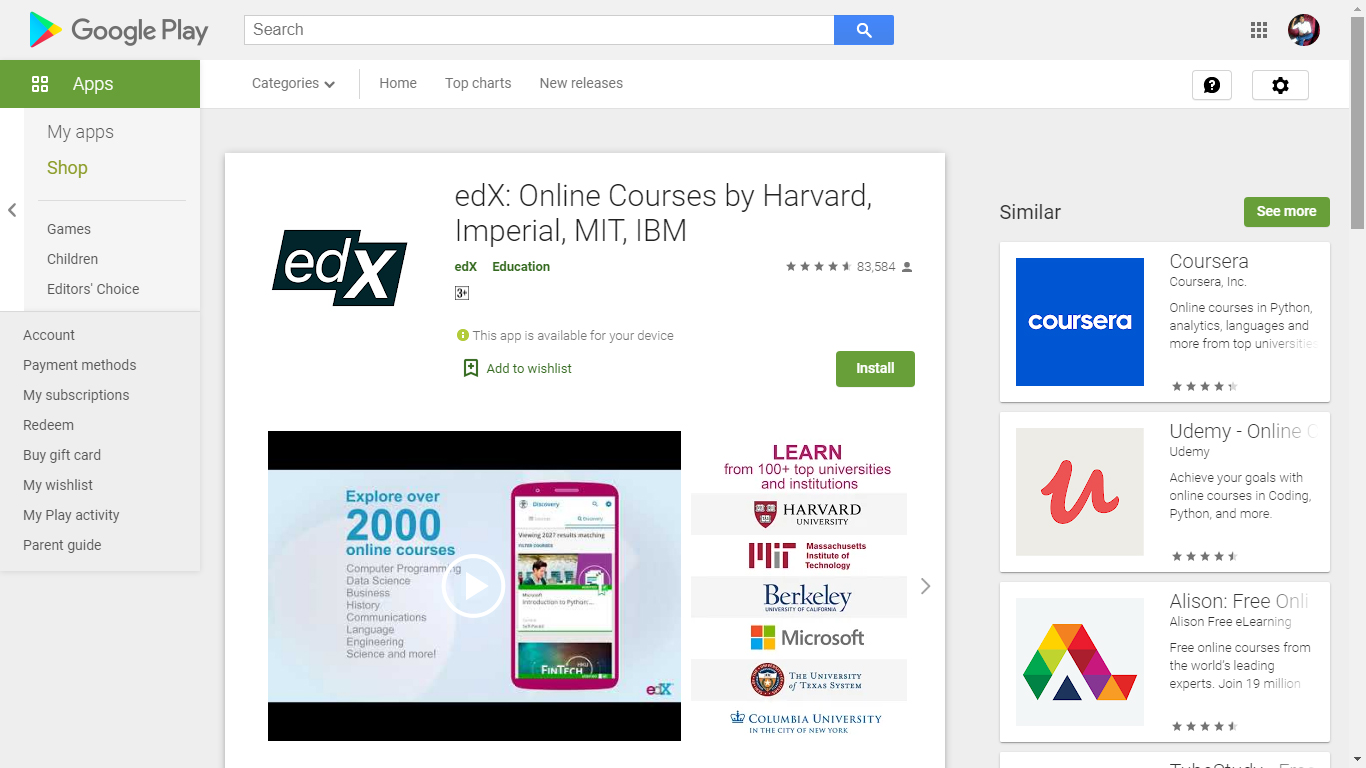Open the help question mark button

pyautogui.click(x=1212, y=85)
